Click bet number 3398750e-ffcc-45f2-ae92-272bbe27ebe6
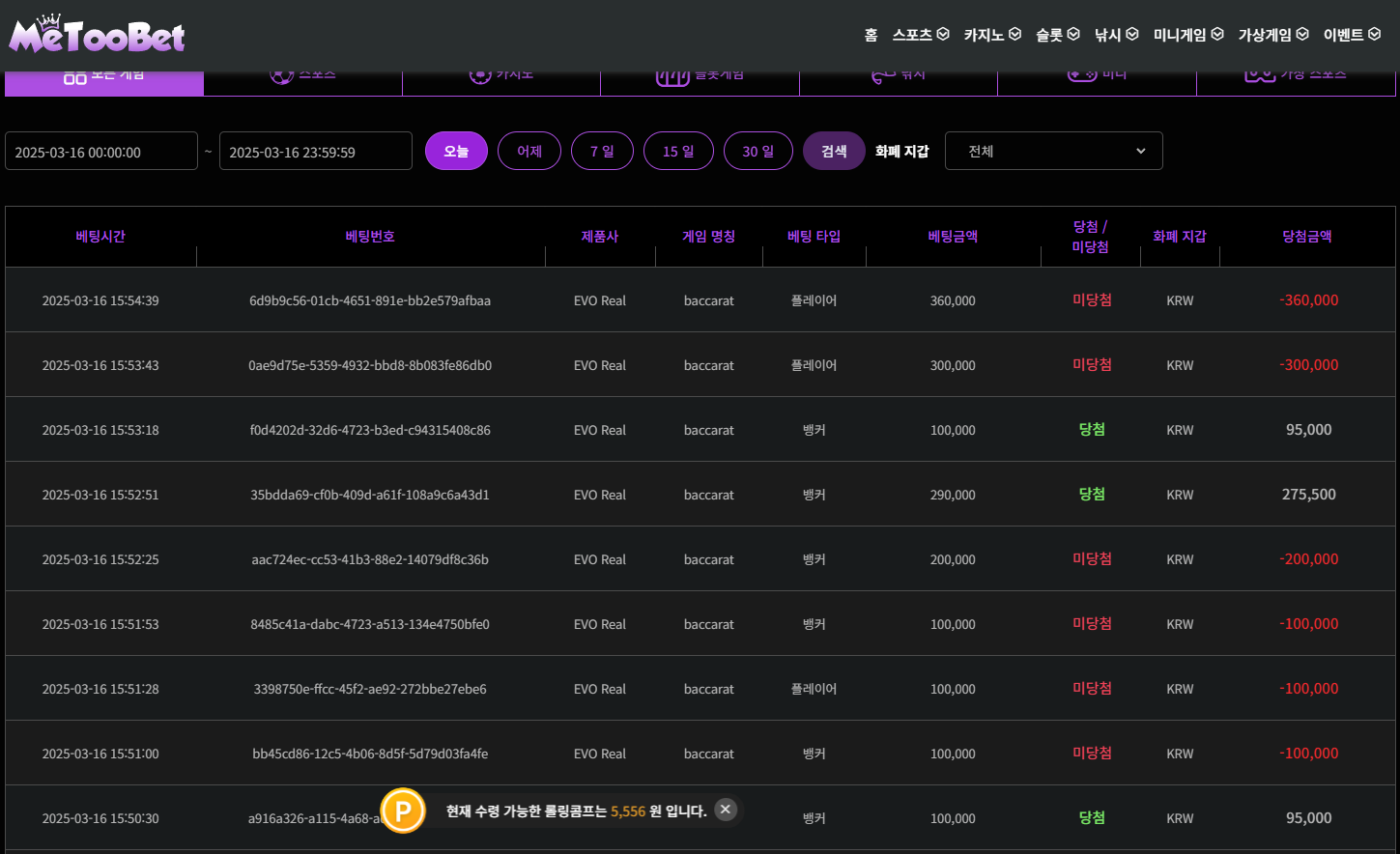 [370, 689]
